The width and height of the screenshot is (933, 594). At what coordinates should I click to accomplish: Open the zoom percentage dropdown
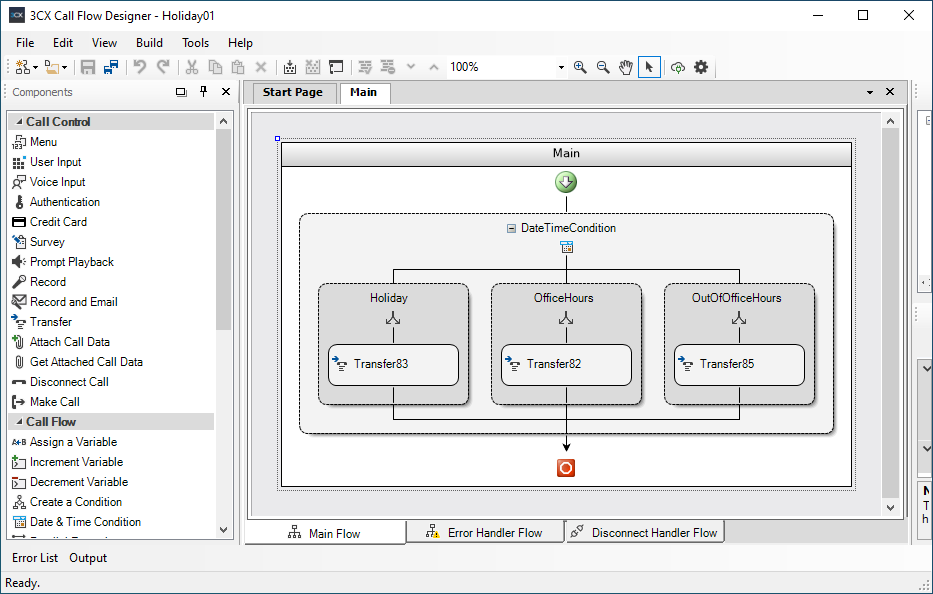(x=560, y=67)
